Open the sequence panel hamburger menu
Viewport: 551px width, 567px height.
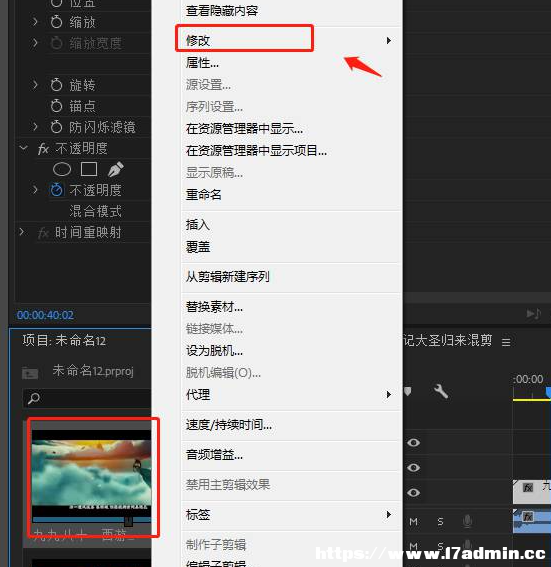pyautogui.click(x=506, y=342)
